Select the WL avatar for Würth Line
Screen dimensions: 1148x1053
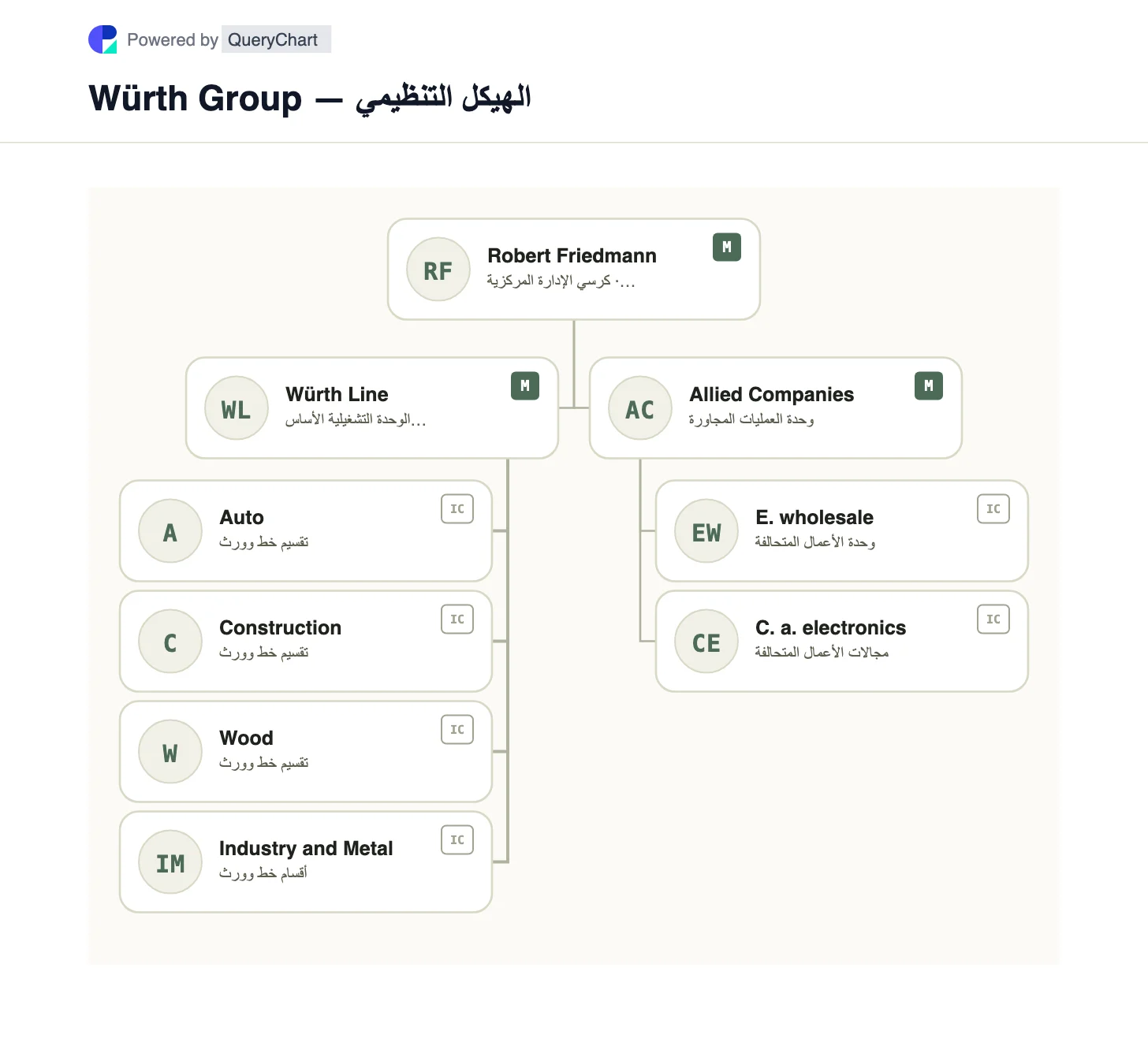[x=237, y=408]
